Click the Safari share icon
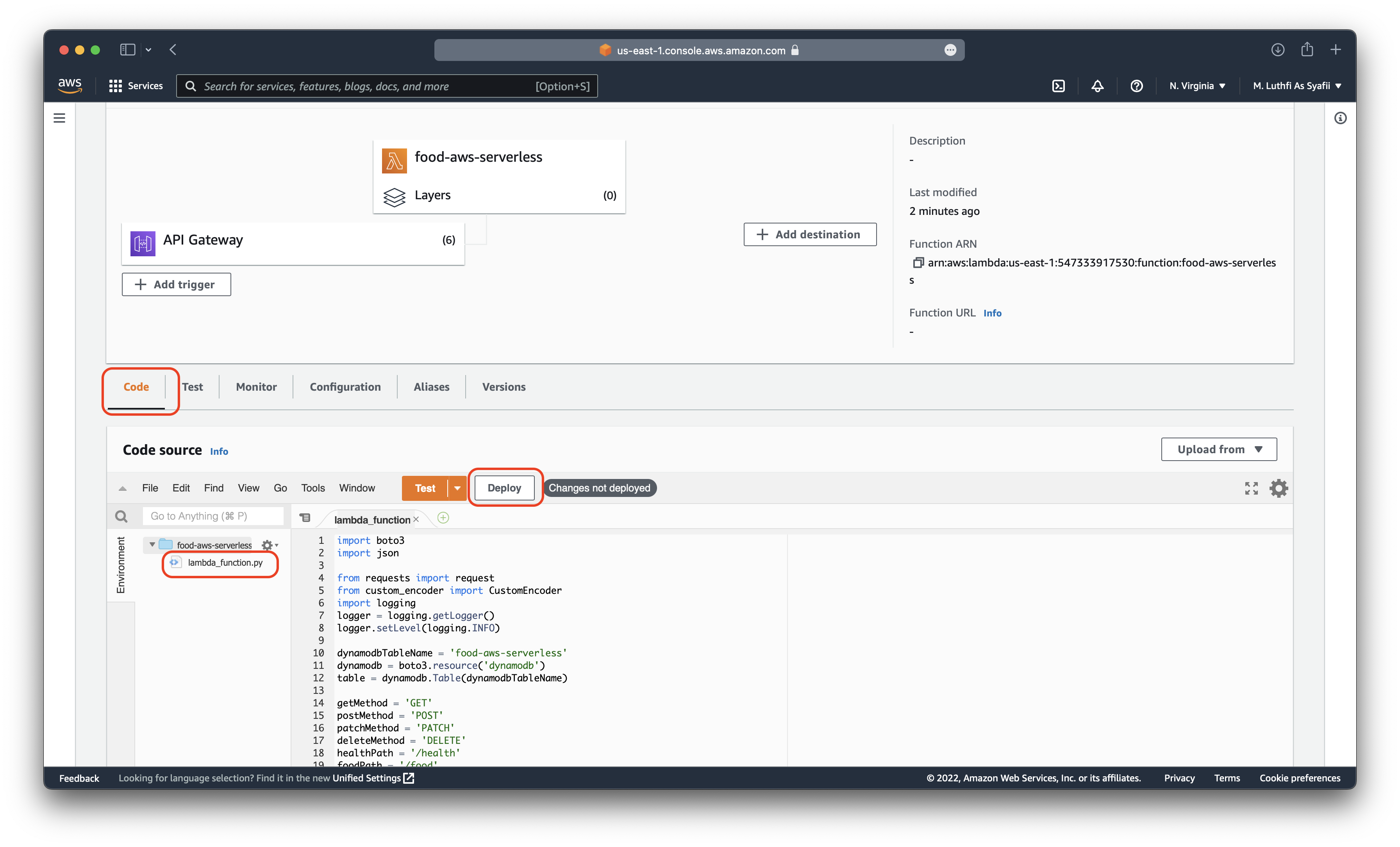 tap(1307, 49)
